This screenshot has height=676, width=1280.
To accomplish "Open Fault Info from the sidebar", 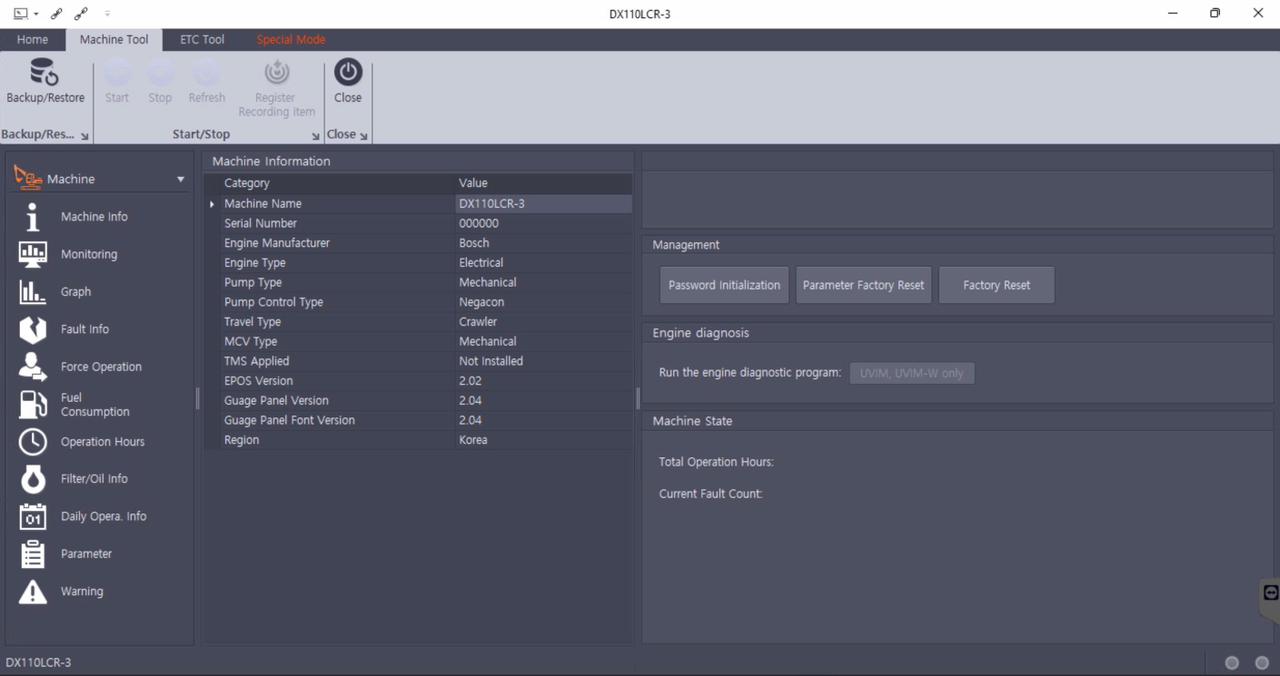I will point(84,329).
